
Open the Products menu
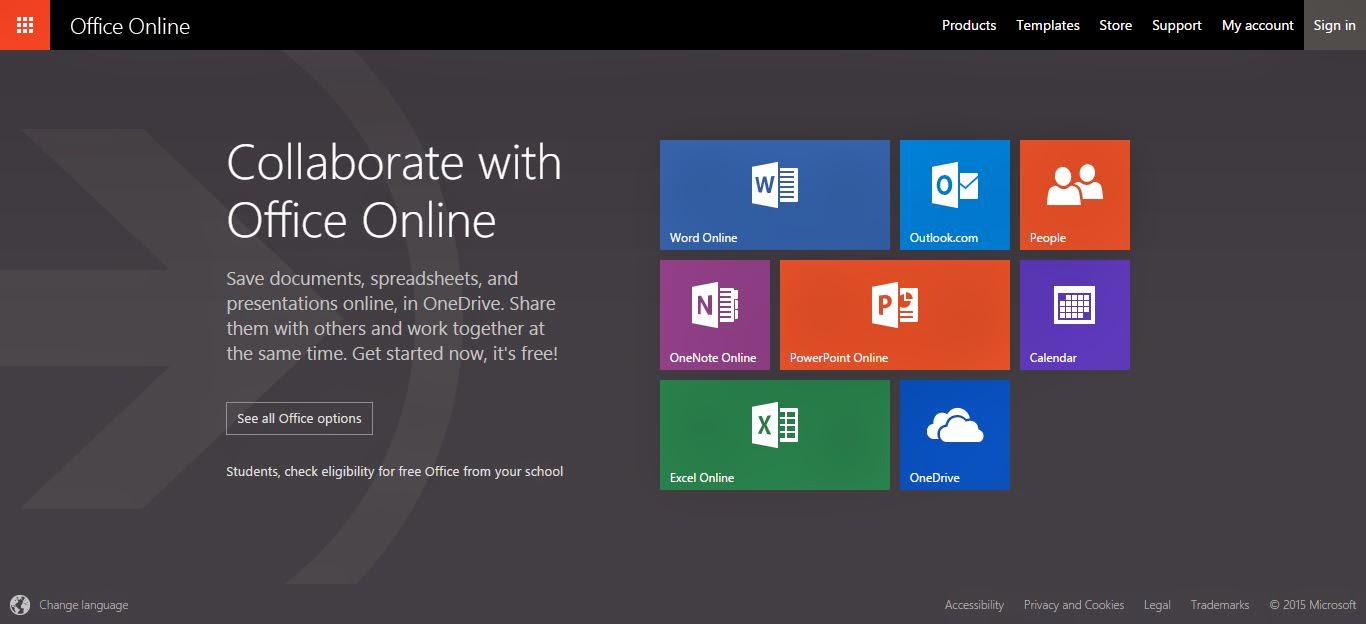click(969, 25)
